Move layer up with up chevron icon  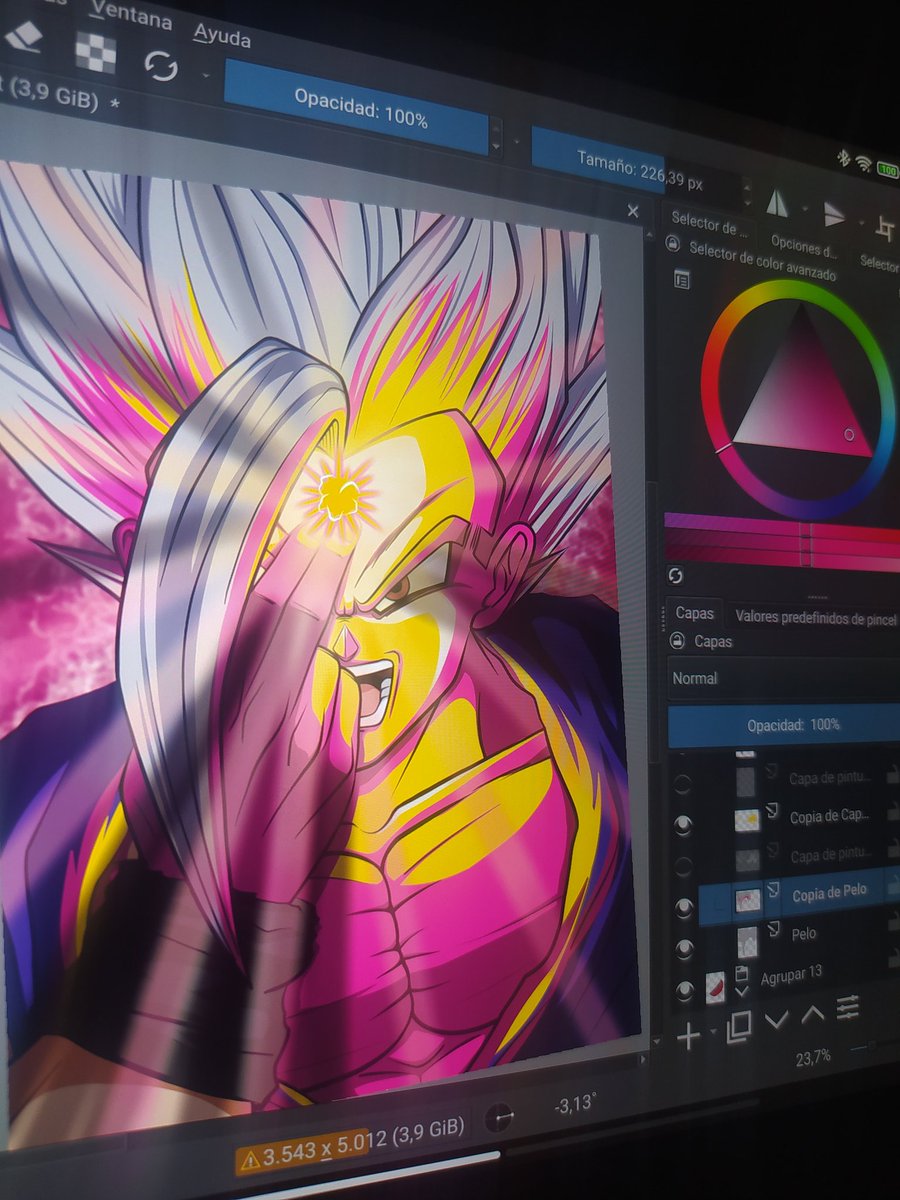[x=812, y=1013]
